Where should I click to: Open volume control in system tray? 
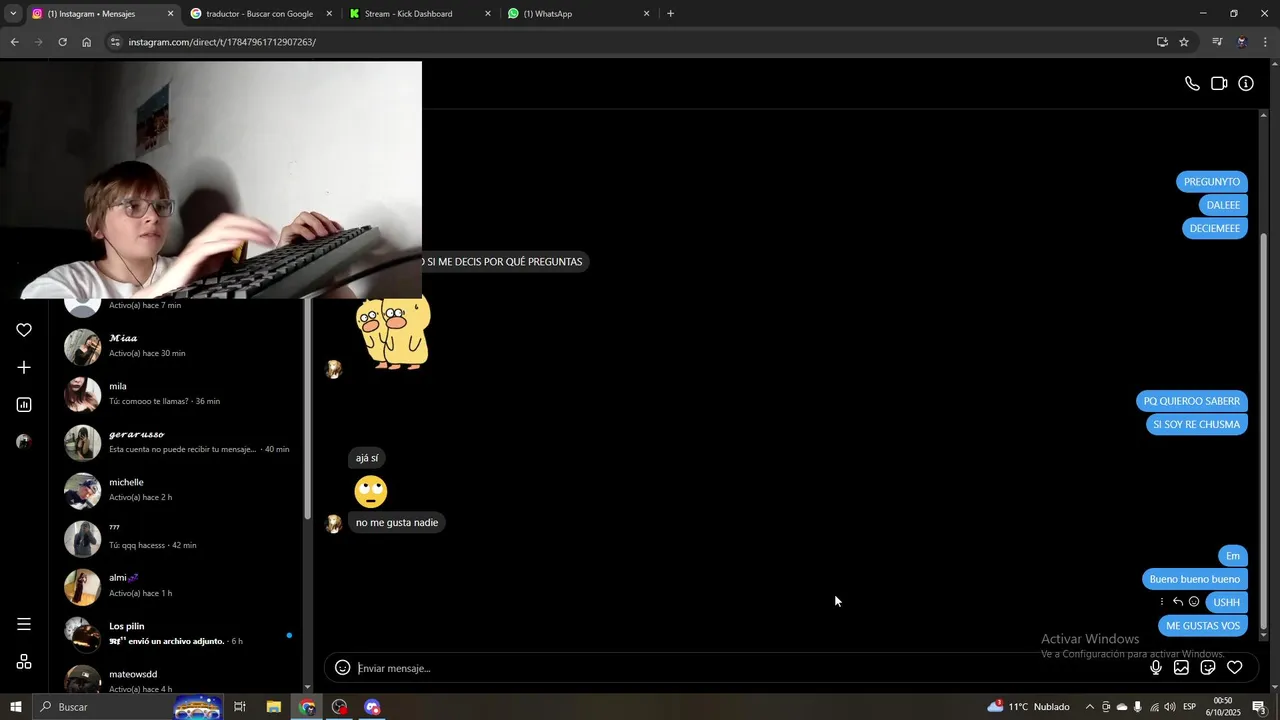1170,707
